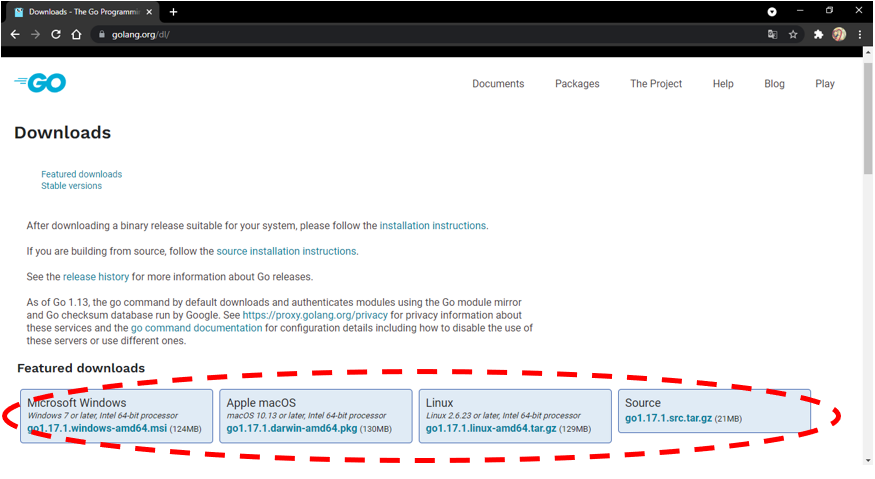Download go1.17.1.windows-amd64.msi

click(x=97, y=429)
